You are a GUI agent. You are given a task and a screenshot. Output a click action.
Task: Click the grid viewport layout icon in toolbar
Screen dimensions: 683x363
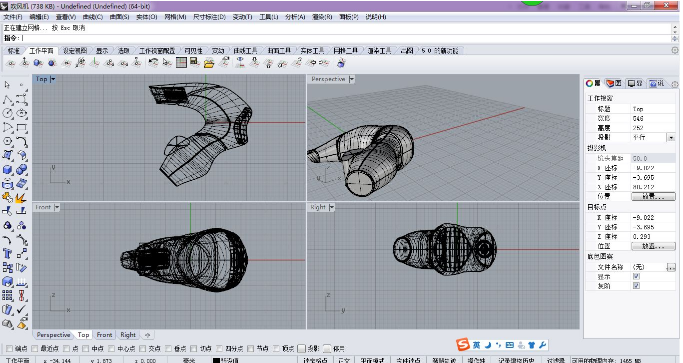pos(181,63)
